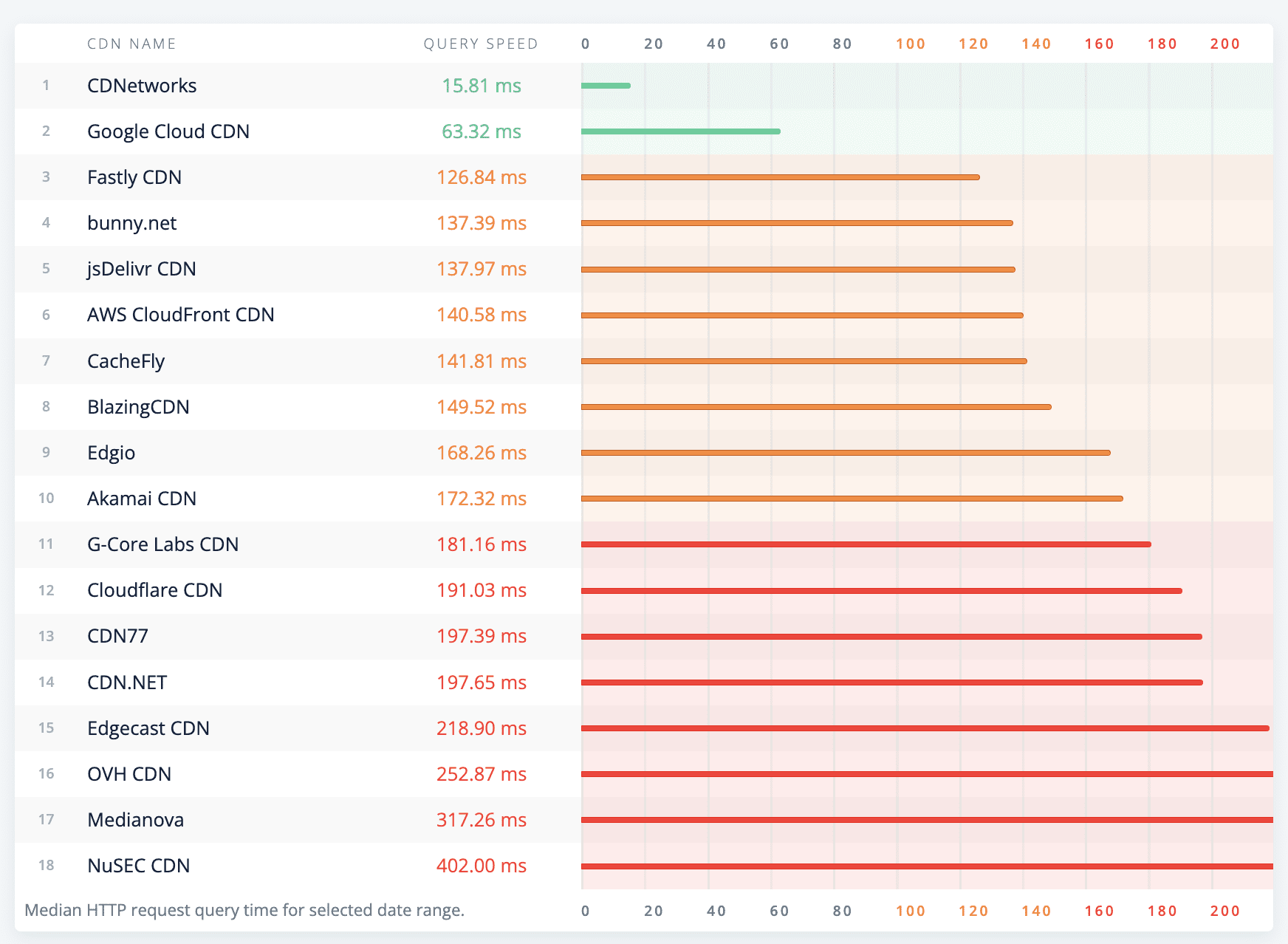The width and height of the screenshot is (1288, 944).
Task: Click the orange Fastly CDN bar
Action: click(781, 177)
